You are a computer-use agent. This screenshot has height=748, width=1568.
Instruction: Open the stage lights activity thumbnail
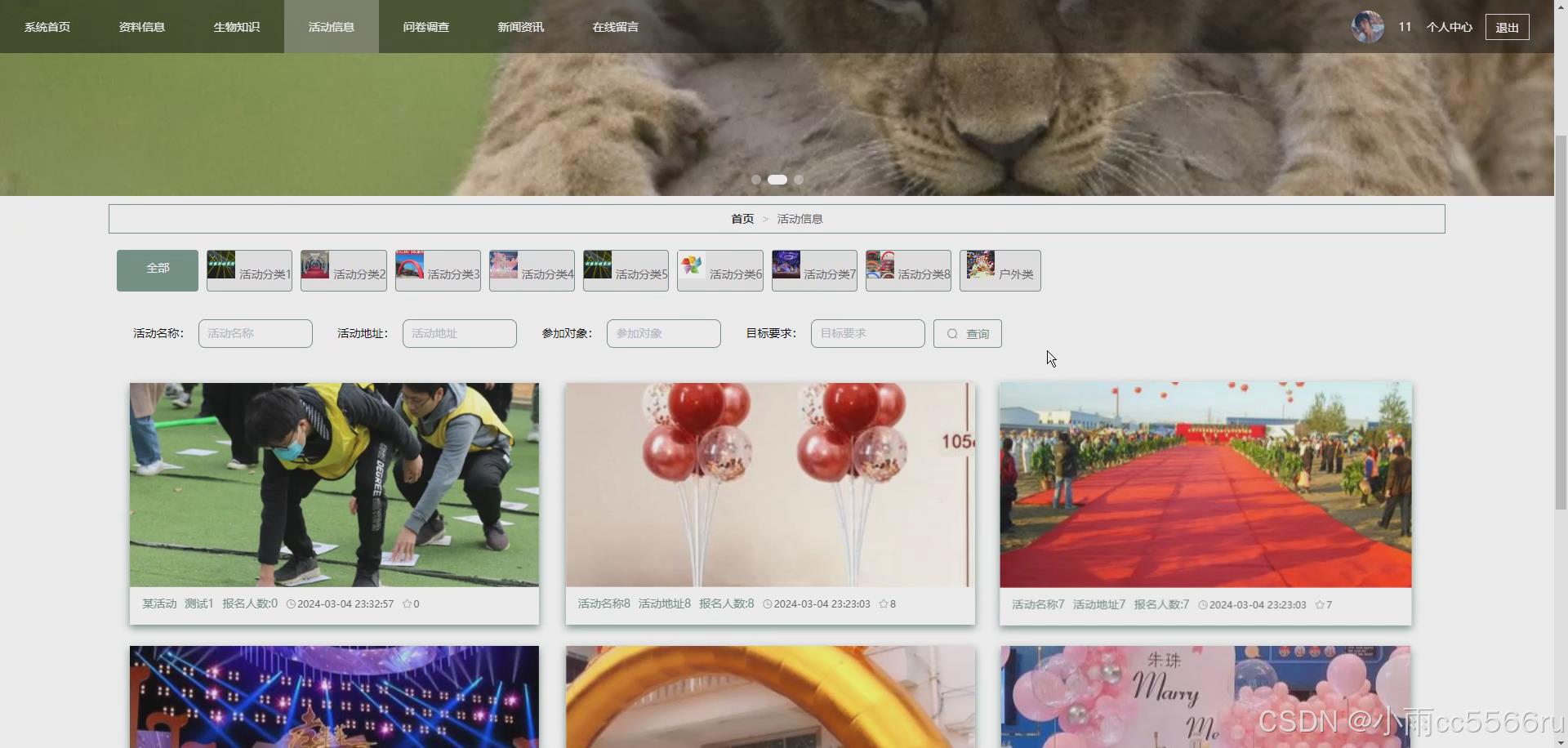334,697
